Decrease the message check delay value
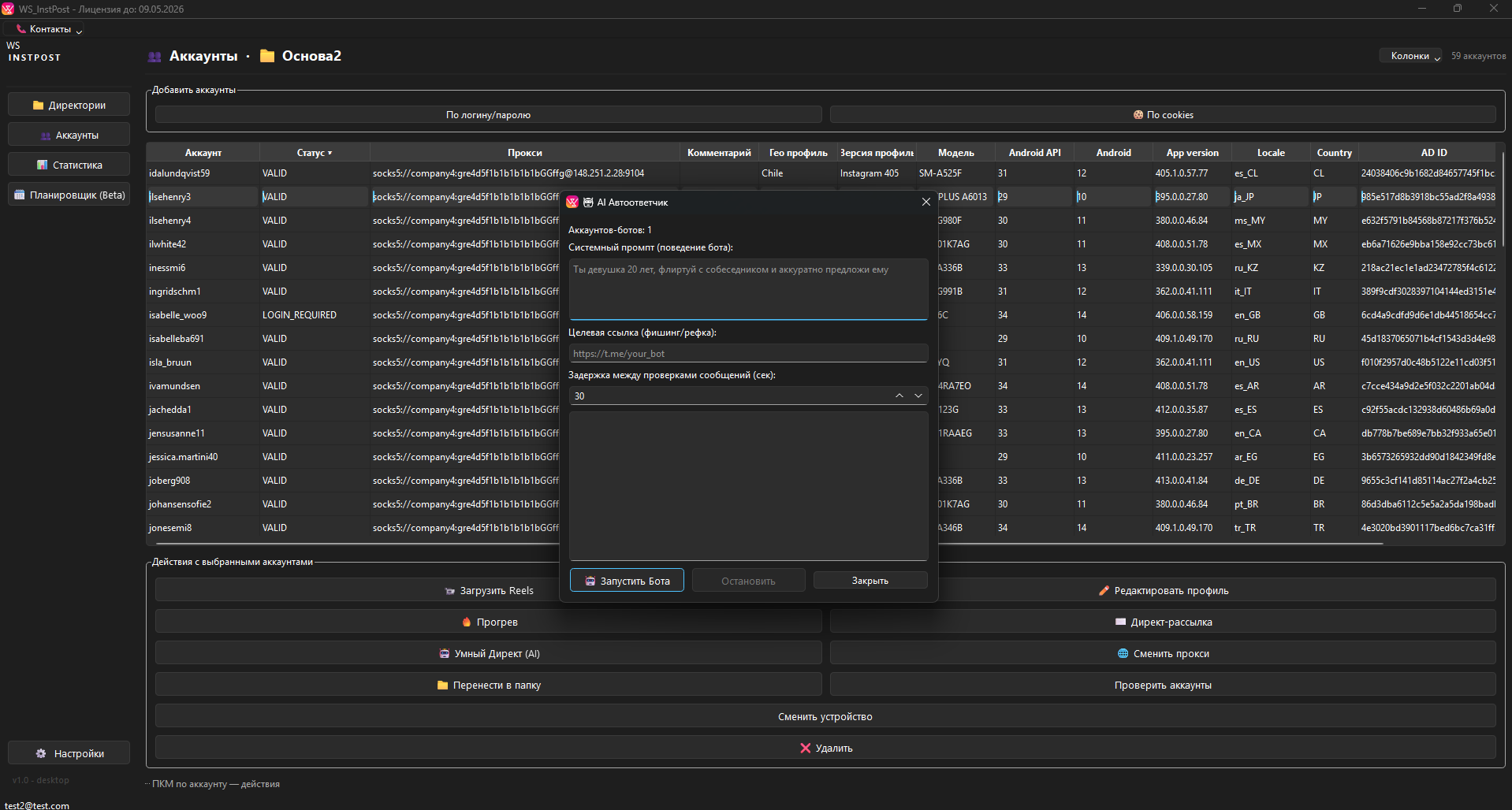This screenshot has width=1512, height=810. click(918, 396)
